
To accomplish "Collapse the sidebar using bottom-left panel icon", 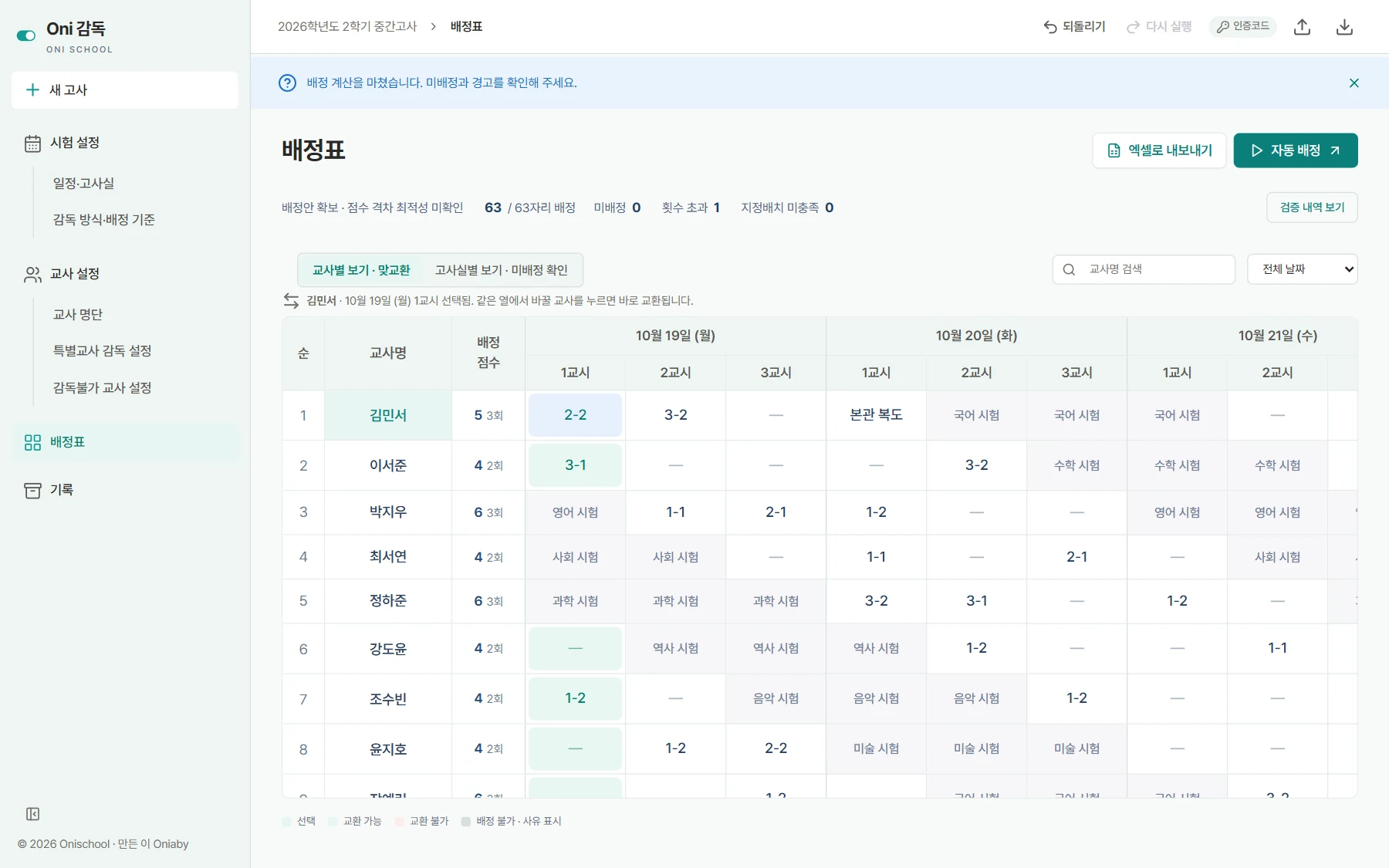I will pyautogui.click(x=32, y=814).
